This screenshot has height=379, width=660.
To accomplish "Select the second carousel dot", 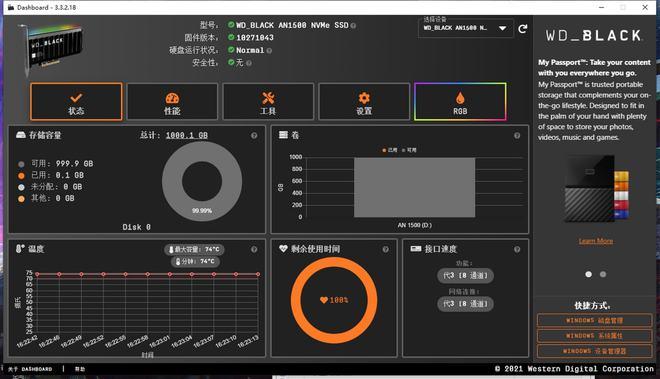I will pos(603,274).
